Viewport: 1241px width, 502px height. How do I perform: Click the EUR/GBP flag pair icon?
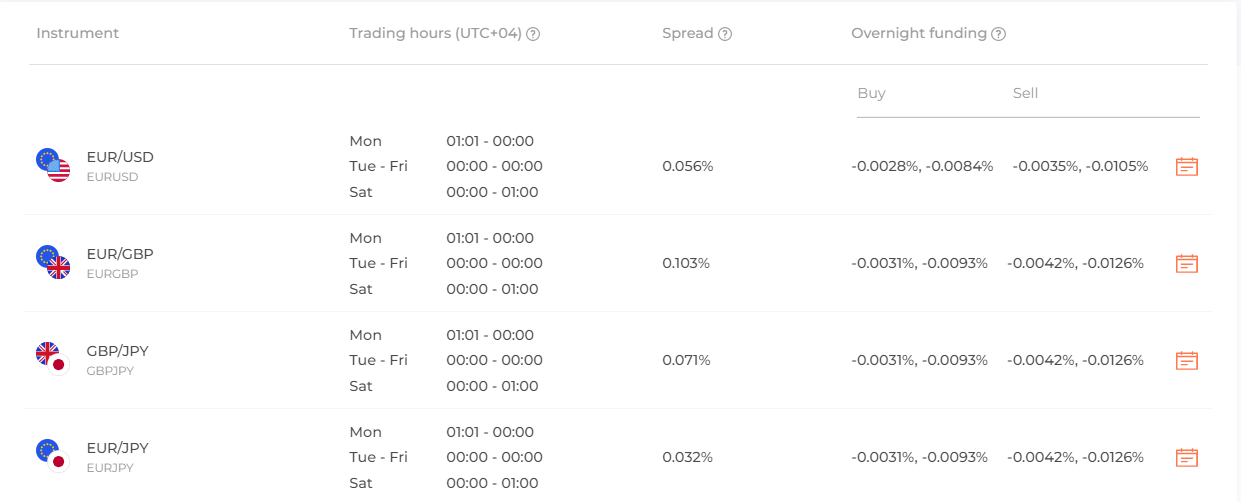[53, 263]
